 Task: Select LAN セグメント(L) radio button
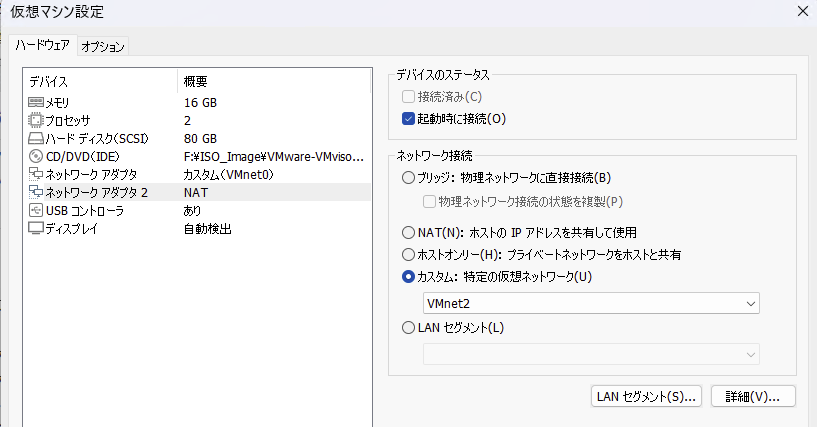click(x=408, y=328)
